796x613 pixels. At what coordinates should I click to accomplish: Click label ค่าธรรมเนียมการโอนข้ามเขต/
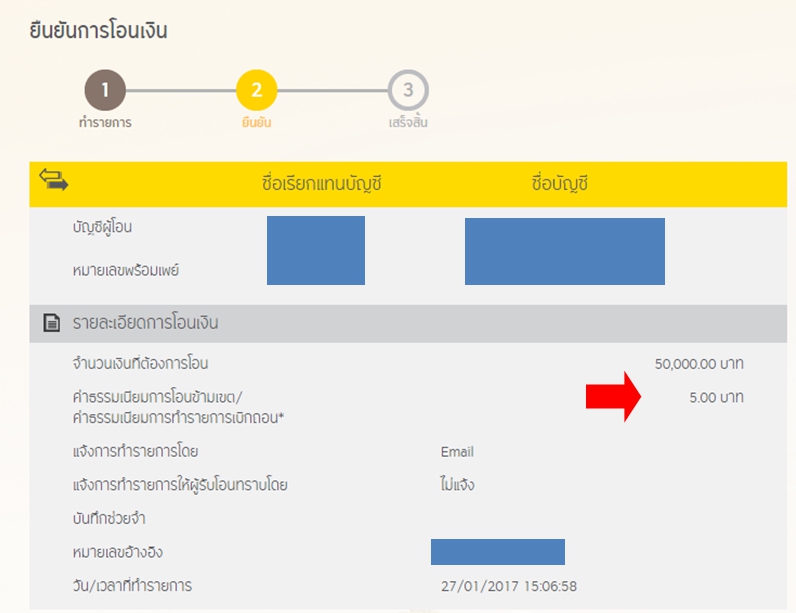point(157,396)
